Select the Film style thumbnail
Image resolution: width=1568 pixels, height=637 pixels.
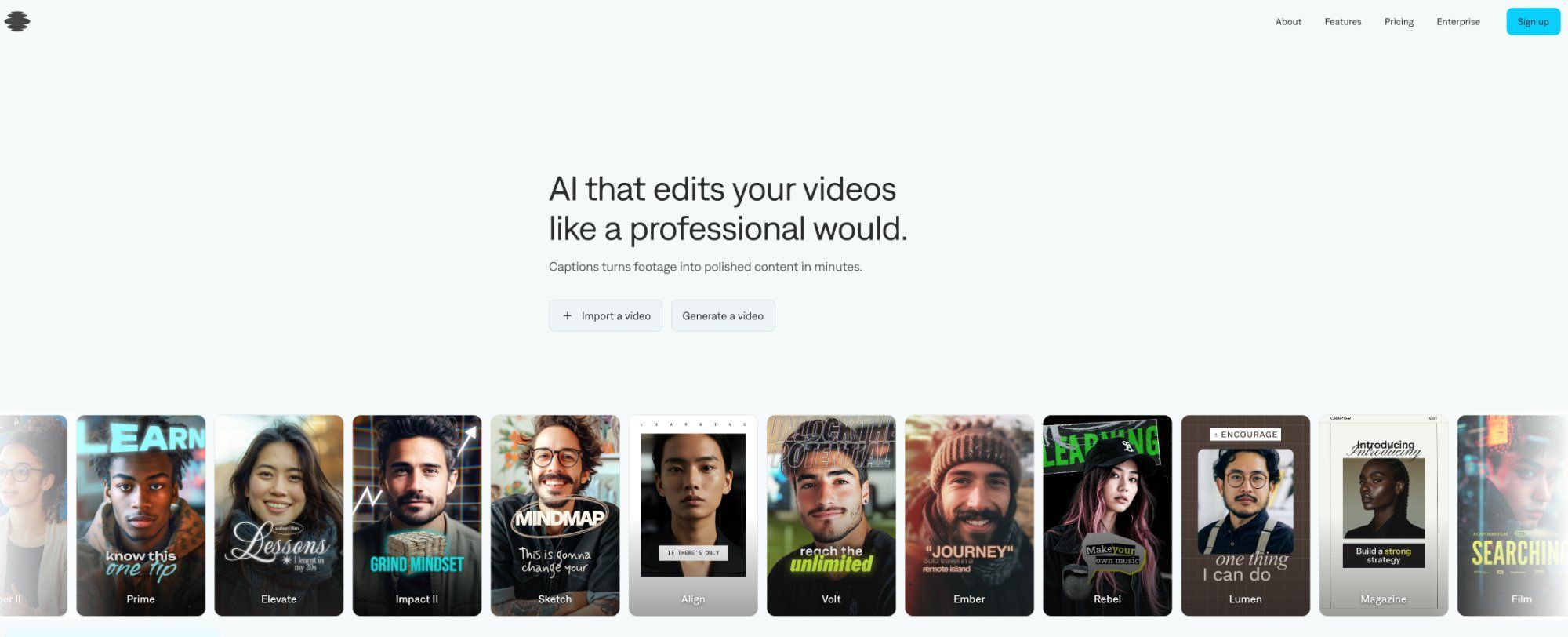(1512, 515)
